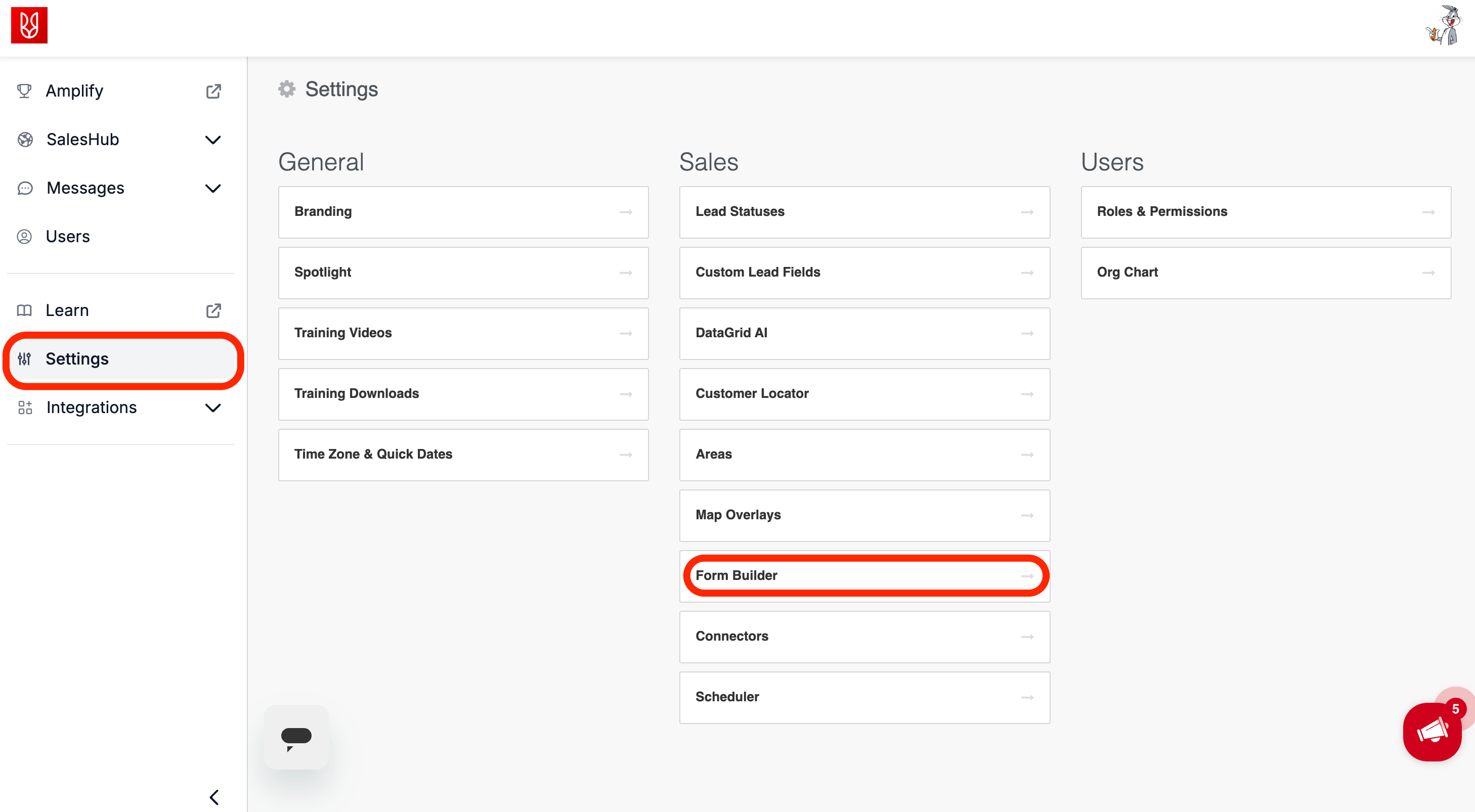Image resolution: width=1475 pixels, height=812 pixels.
Task: Click the Integrations grid icon in sidebar
Action: point(25,408)
